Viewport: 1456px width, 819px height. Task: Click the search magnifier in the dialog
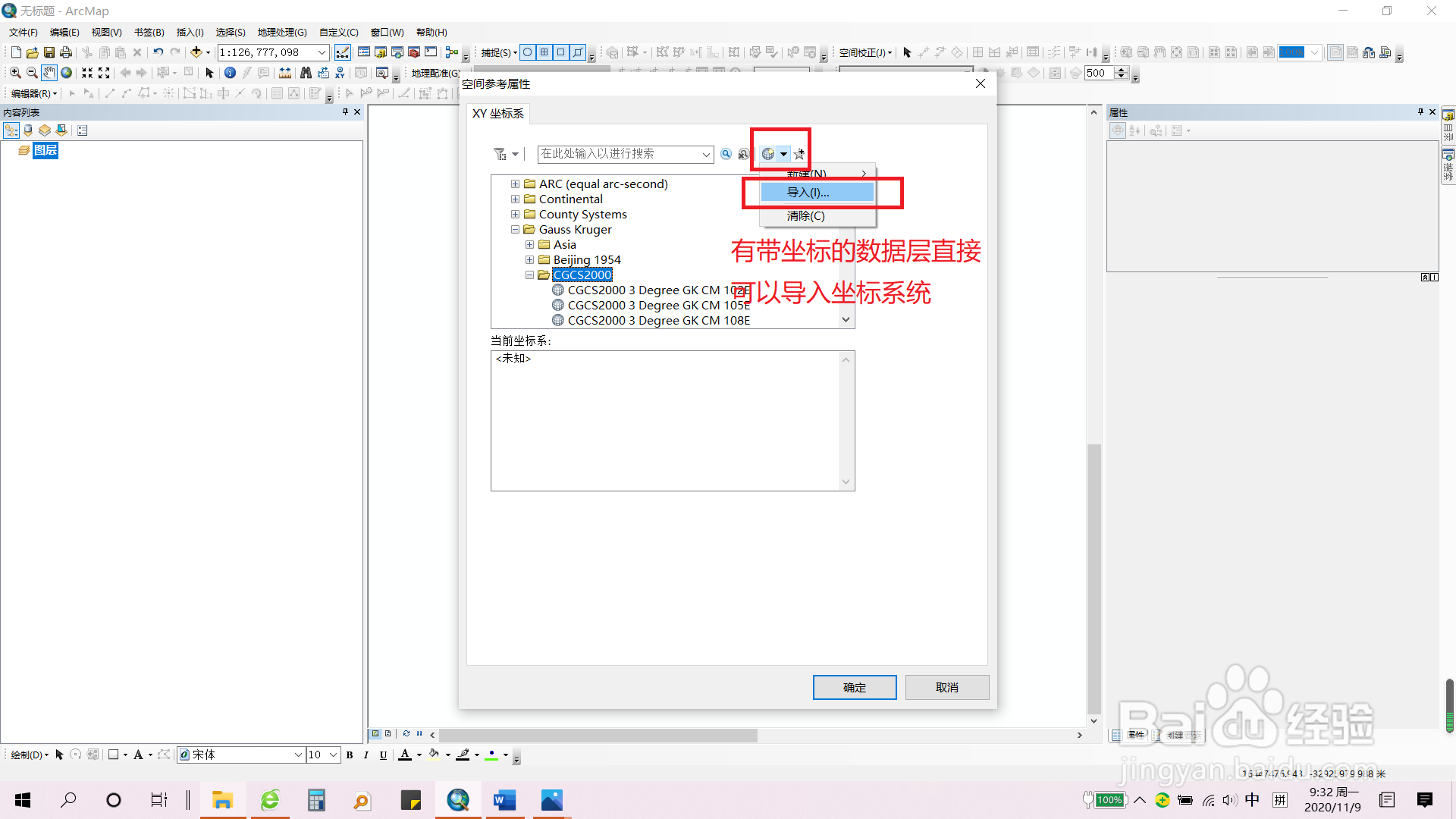tap(726, 154)
